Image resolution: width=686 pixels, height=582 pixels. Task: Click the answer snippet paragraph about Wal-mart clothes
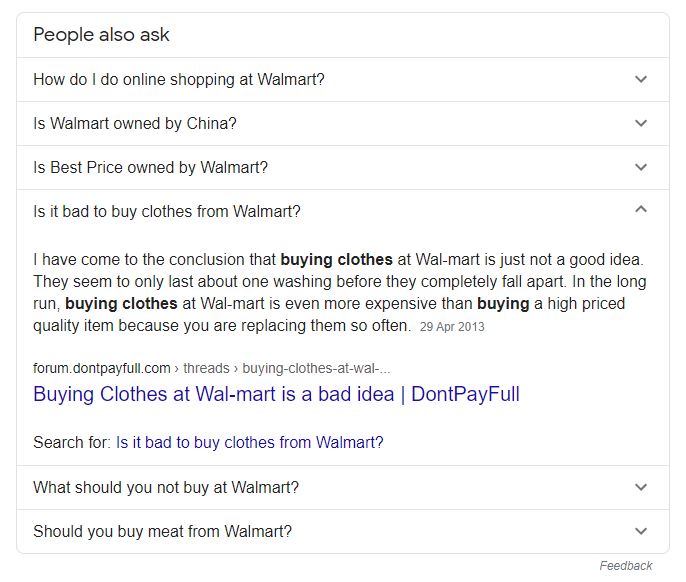click(339, 292)
